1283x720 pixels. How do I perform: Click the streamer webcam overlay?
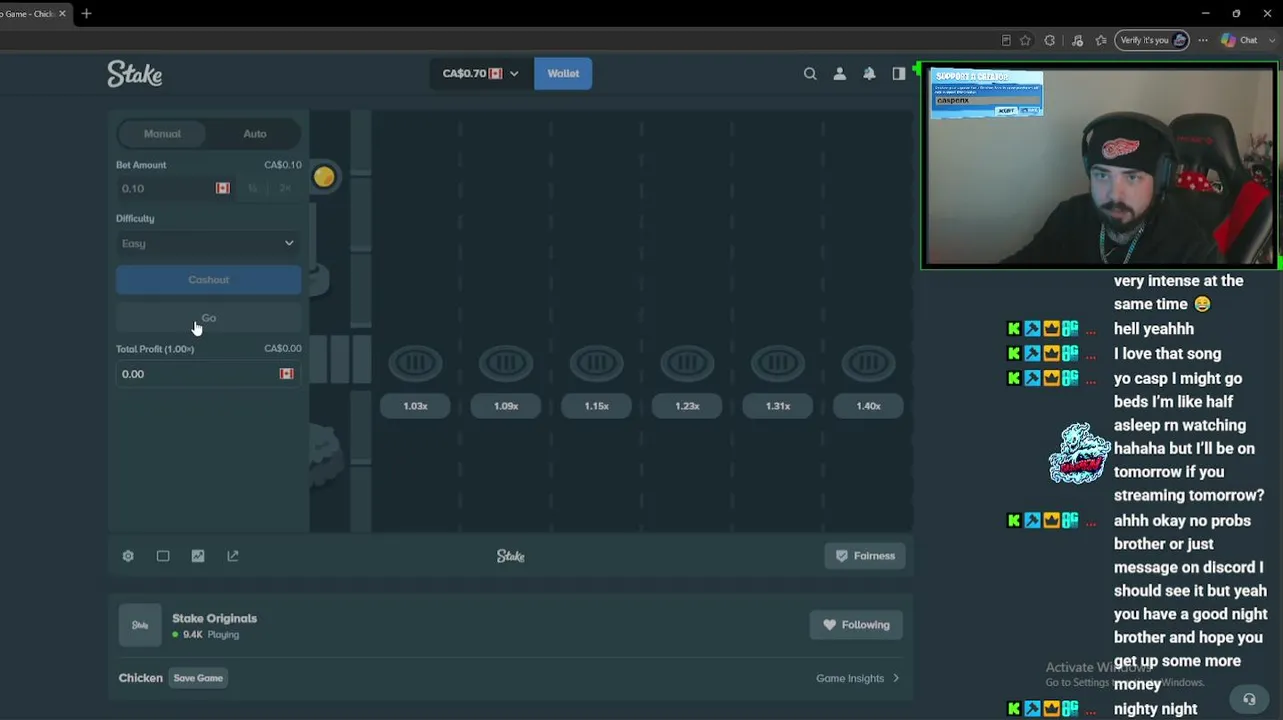1100,166
